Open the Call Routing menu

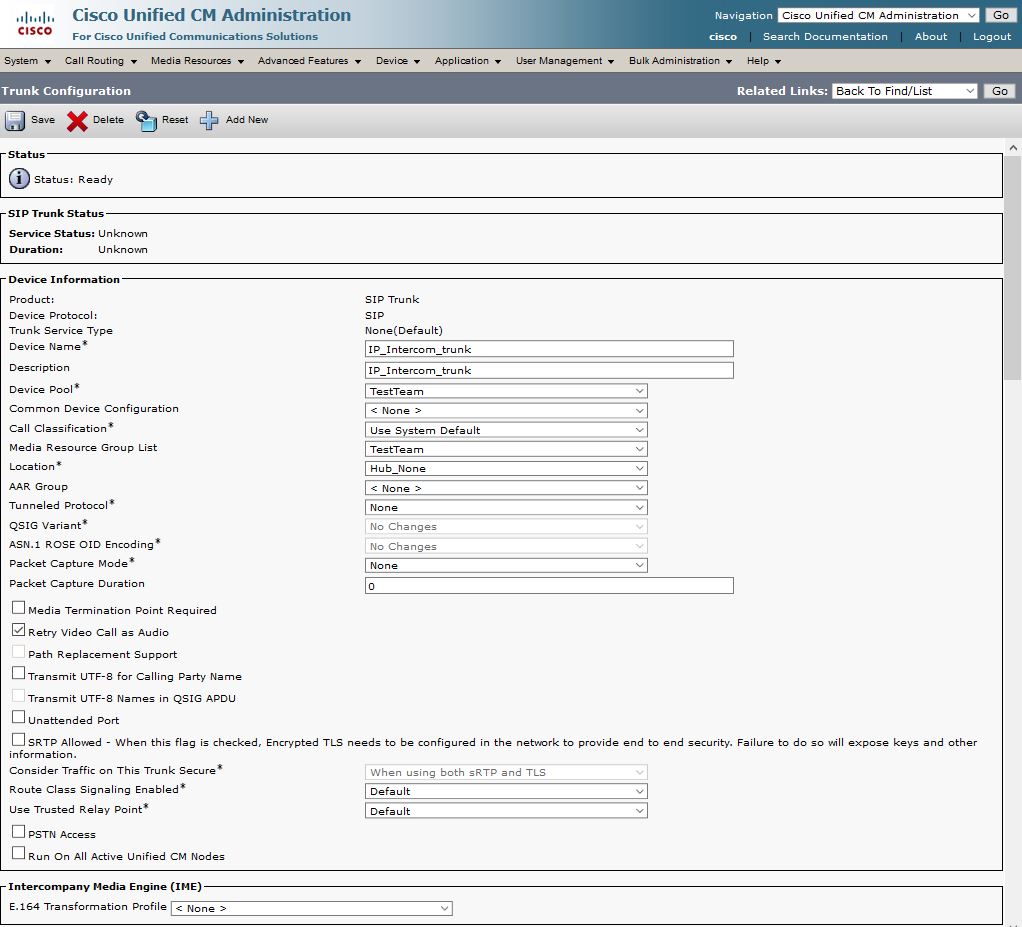[100, 61]
